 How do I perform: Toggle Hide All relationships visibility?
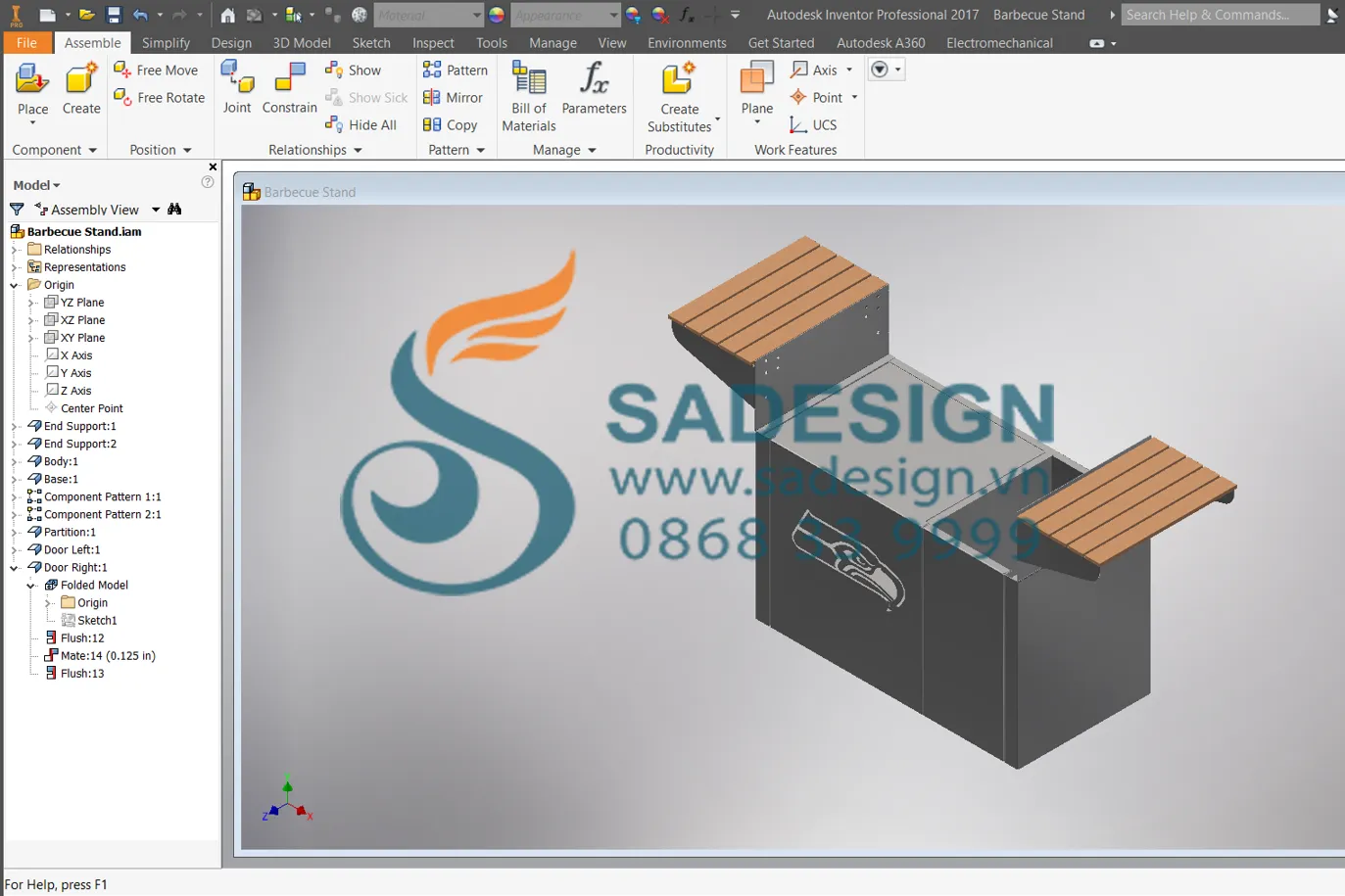[362, 124]
